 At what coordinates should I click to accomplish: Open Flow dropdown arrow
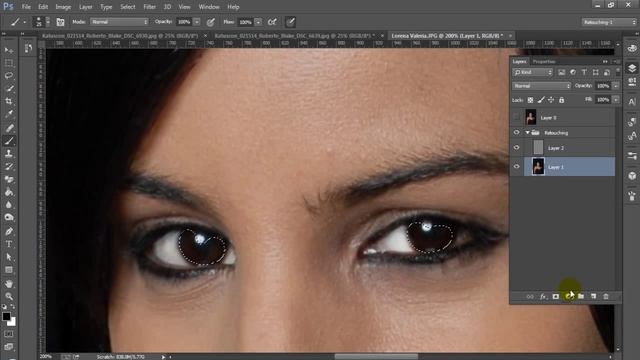coord(258,22)
